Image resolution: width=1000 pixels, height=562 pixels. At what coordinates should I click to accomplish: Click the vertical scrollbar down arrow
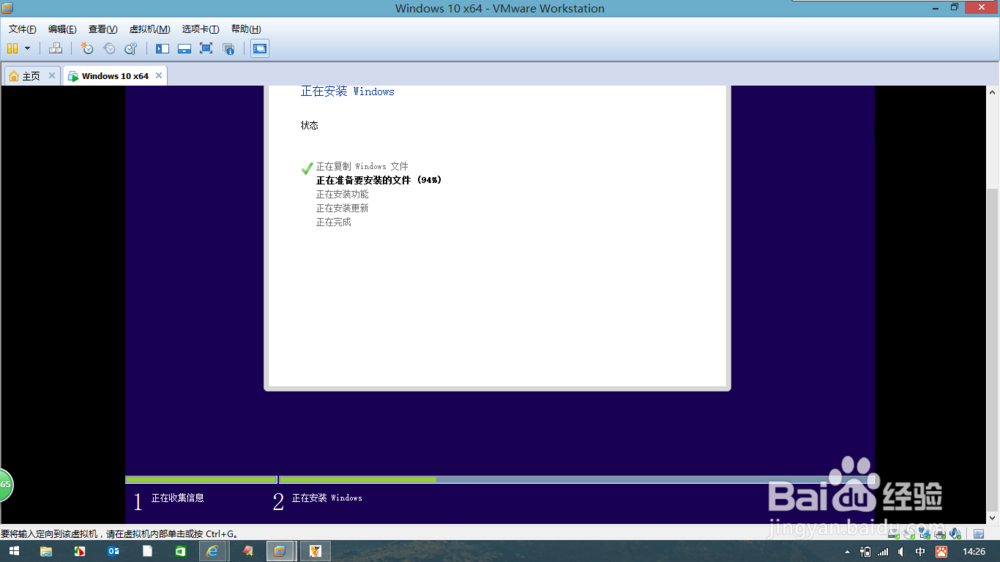pyautogui.click(x=992, y=518)
